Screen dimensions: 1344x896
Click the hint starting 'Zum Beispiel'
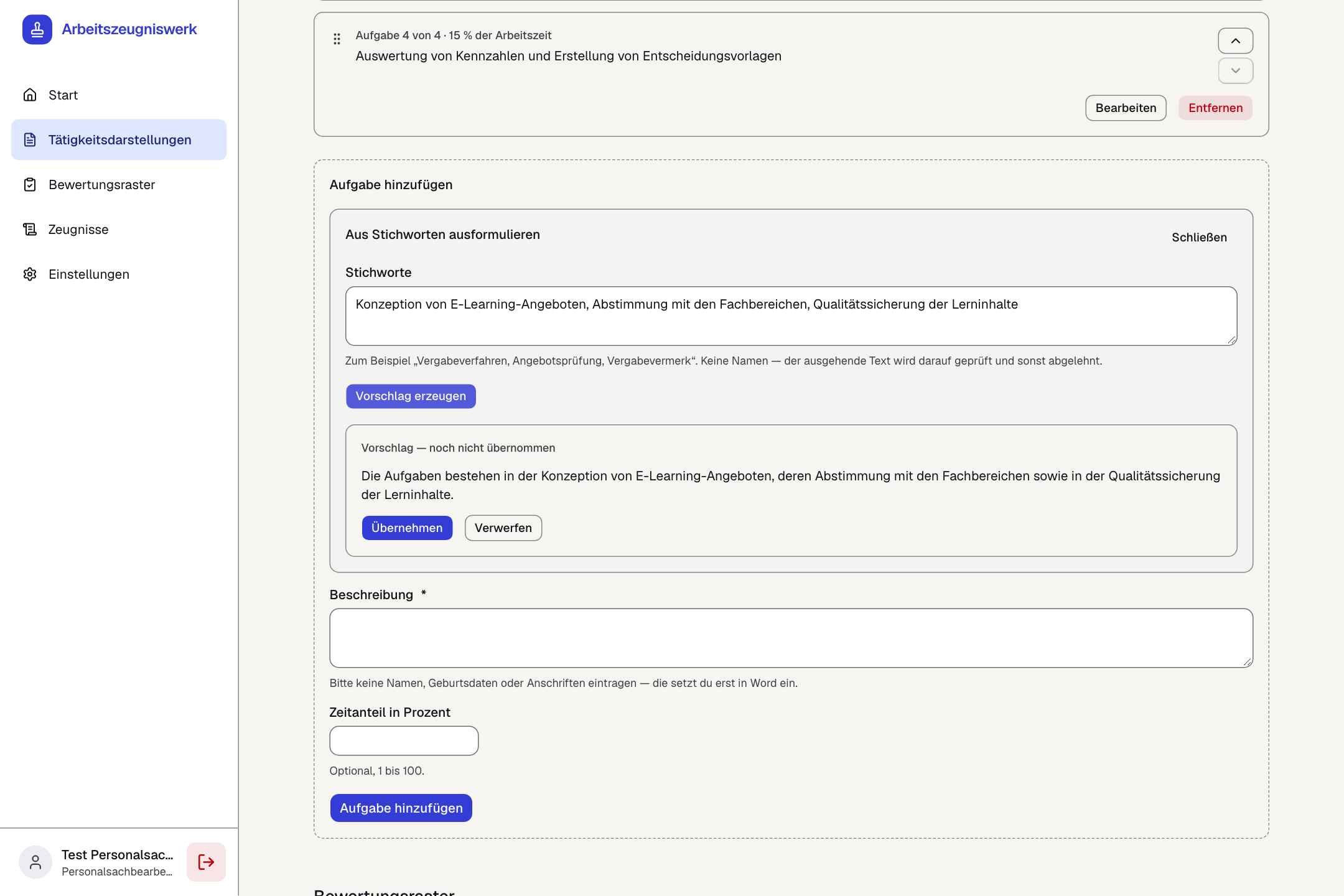[x=724, y=361]
